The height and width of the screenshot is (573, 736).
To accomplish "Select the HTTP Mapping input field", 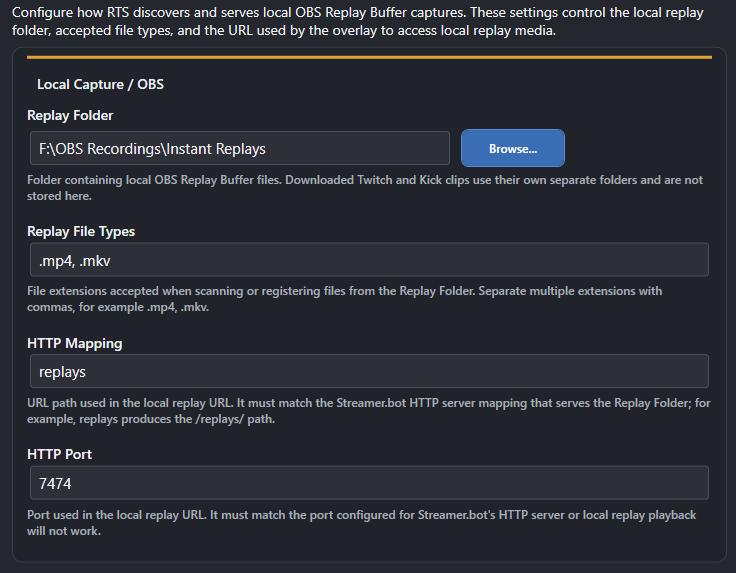I will [x=369, y=371].
